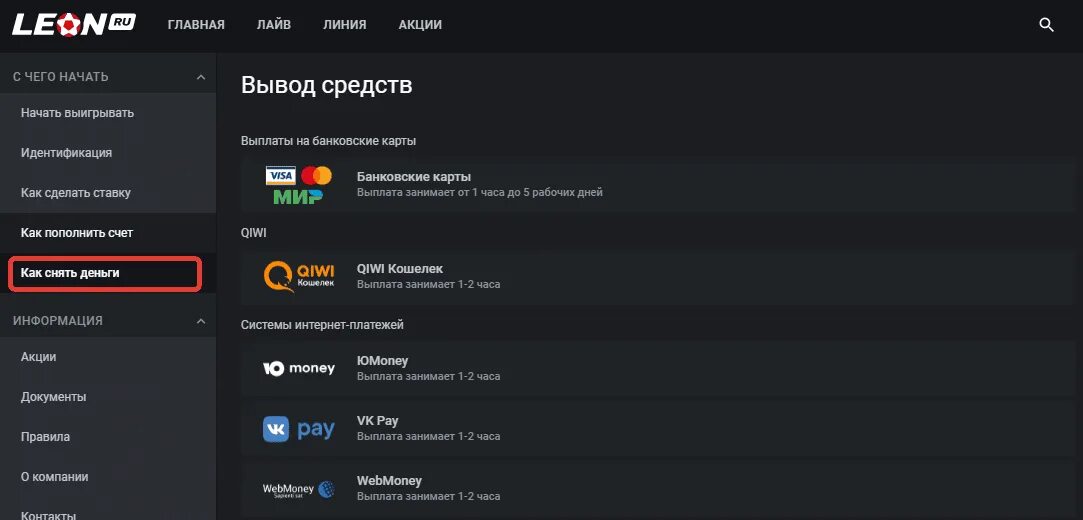Open Акции under Информация sidebar
Viewport: 1083px width, 520px height.
tap(108, 357)
